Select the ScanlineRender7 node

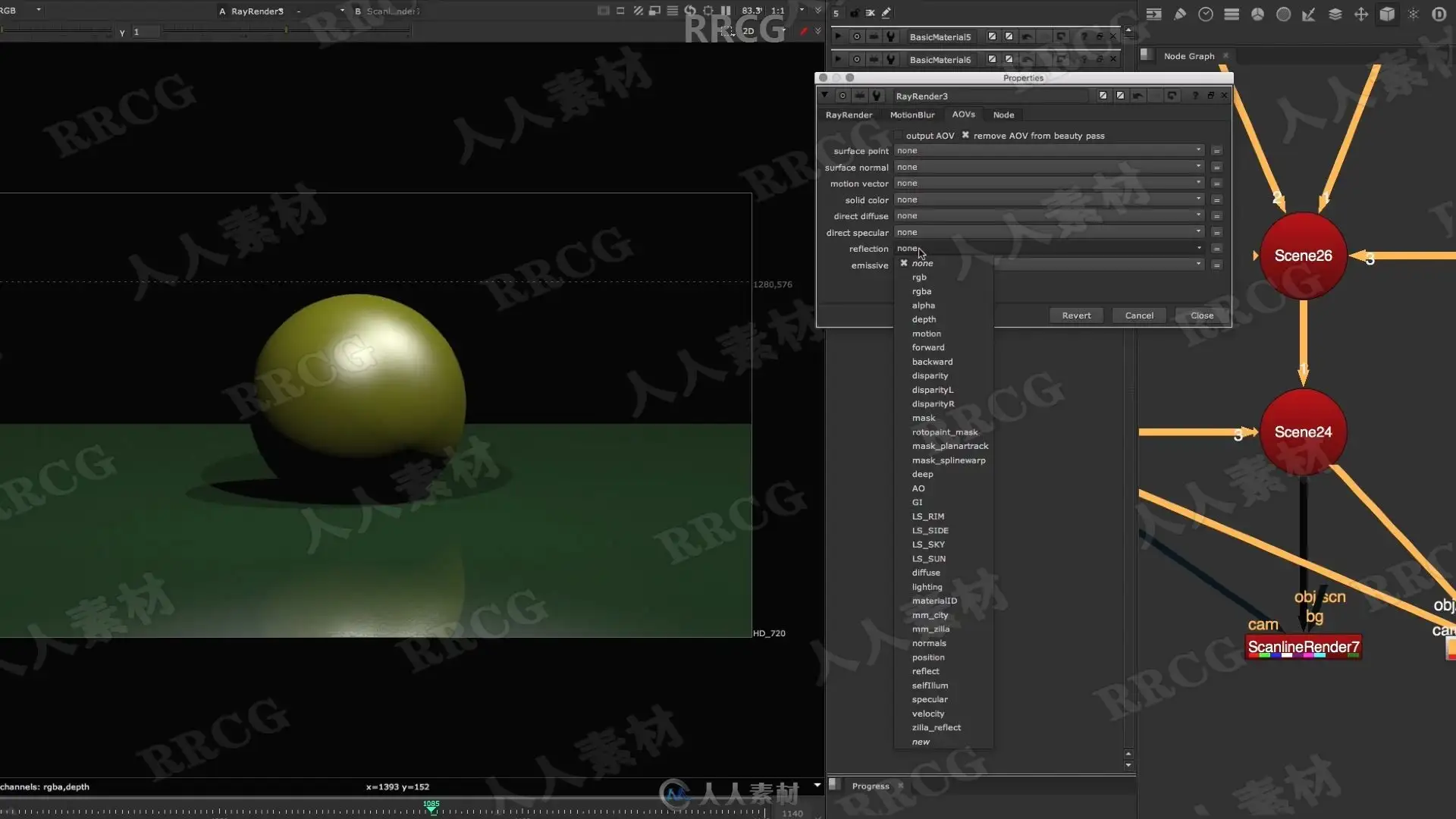(1304, 647)
